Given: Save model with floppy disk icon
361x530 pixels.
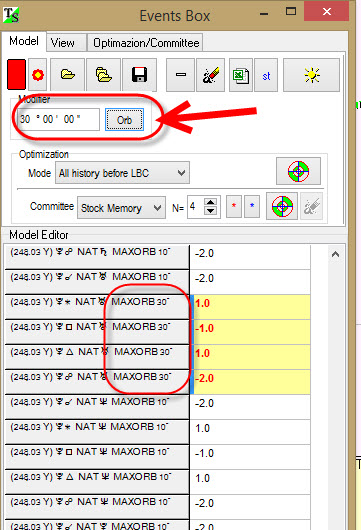Looking at the screenshot, I should click(139, 75).
